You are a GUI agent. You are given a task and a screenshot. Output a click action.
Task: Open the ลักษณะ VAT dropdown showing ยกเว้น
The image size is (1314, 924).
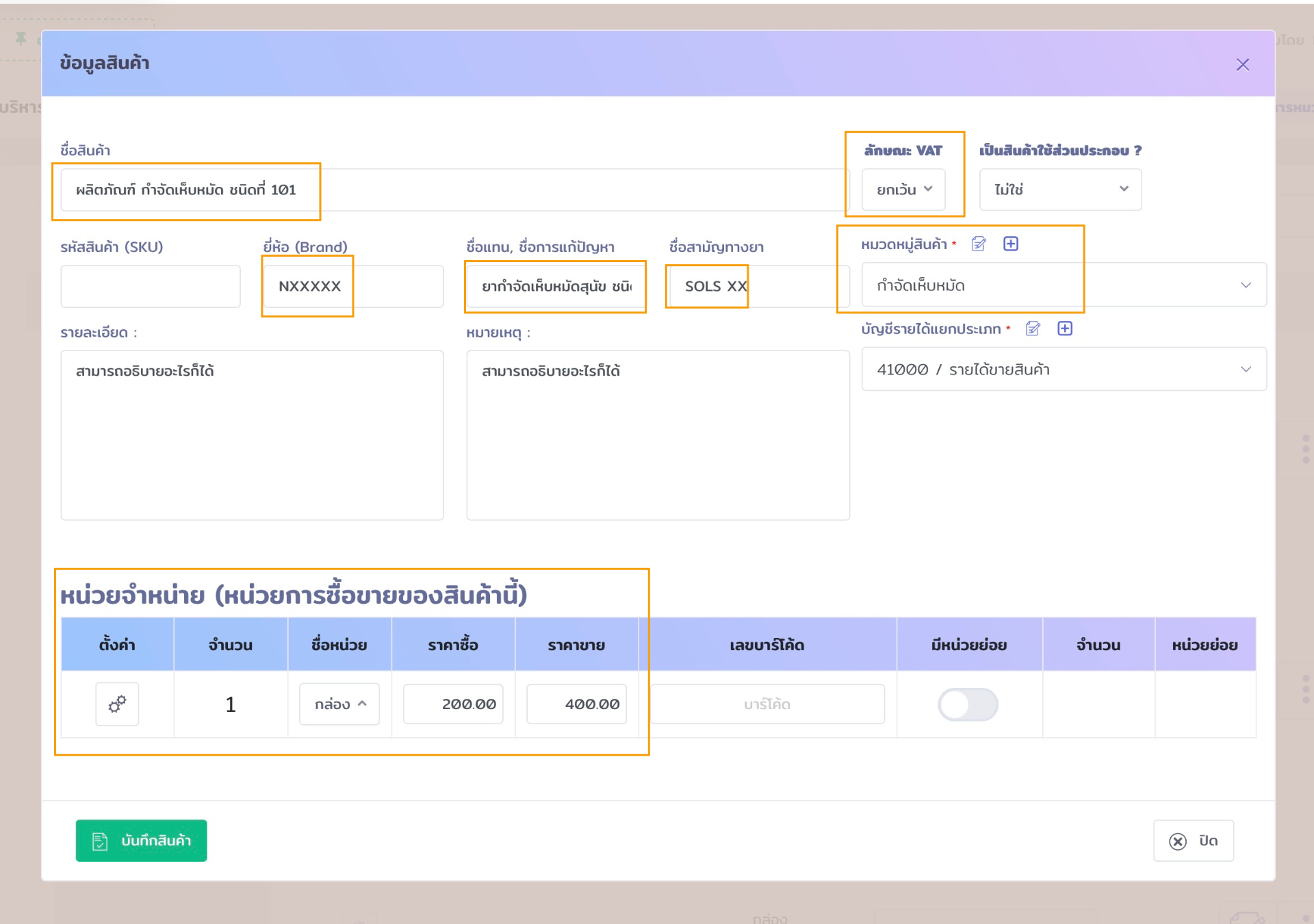[x=902, y=190]
